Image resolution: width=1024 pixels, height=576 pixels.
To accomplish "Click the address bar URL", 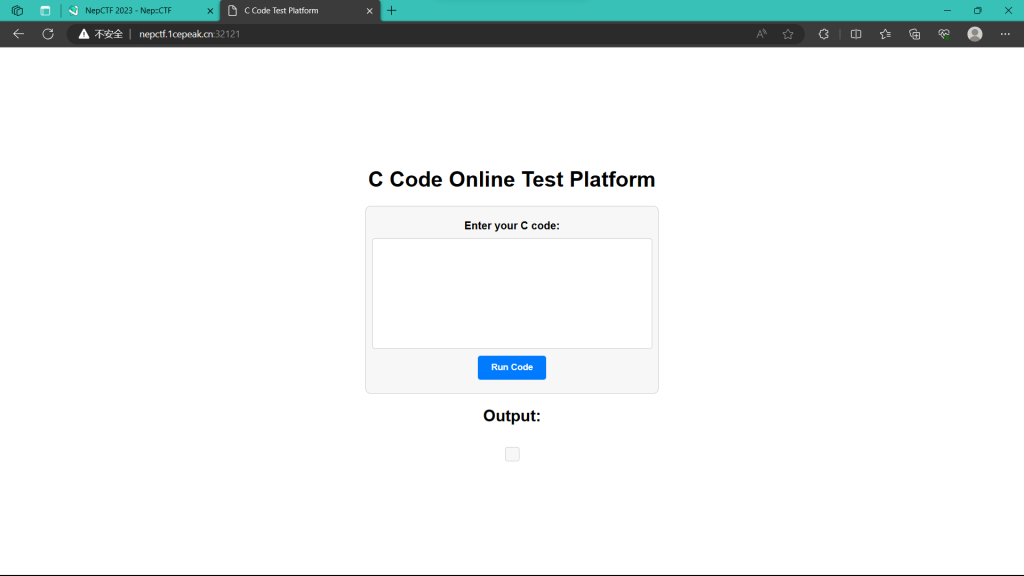I will coord(189,34).
